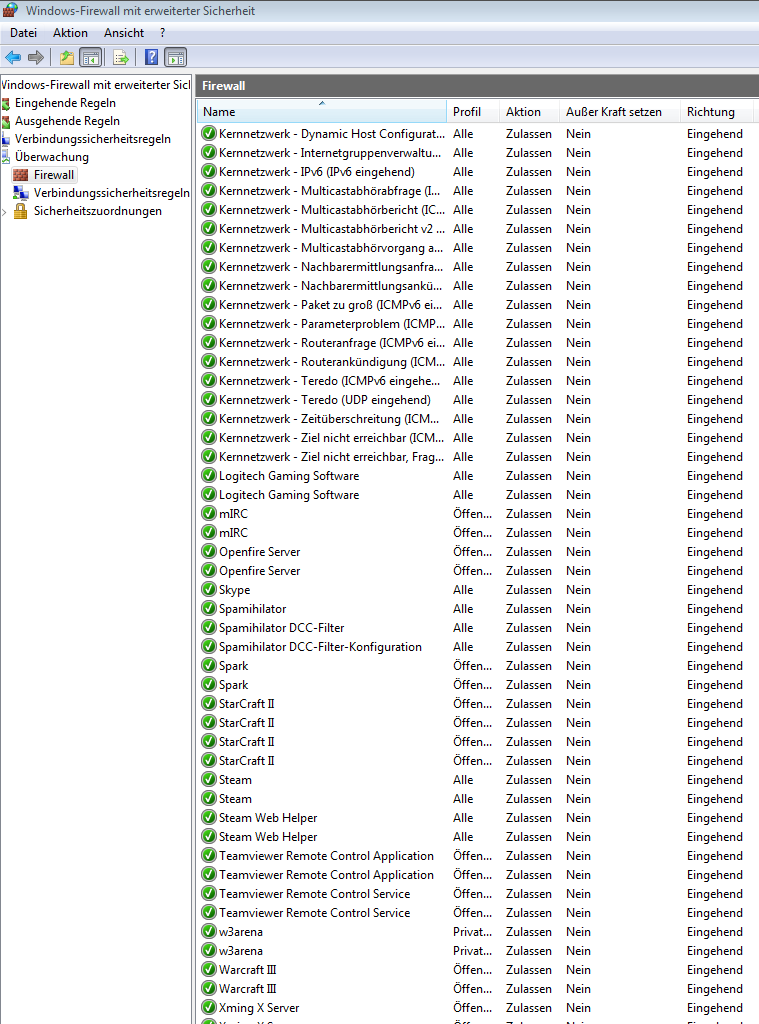Click icon of Kernnetzwerk Teredo (UDP eingehend)
The height and width of the screenshot is (1024, 759).
(x=208, y=399)
